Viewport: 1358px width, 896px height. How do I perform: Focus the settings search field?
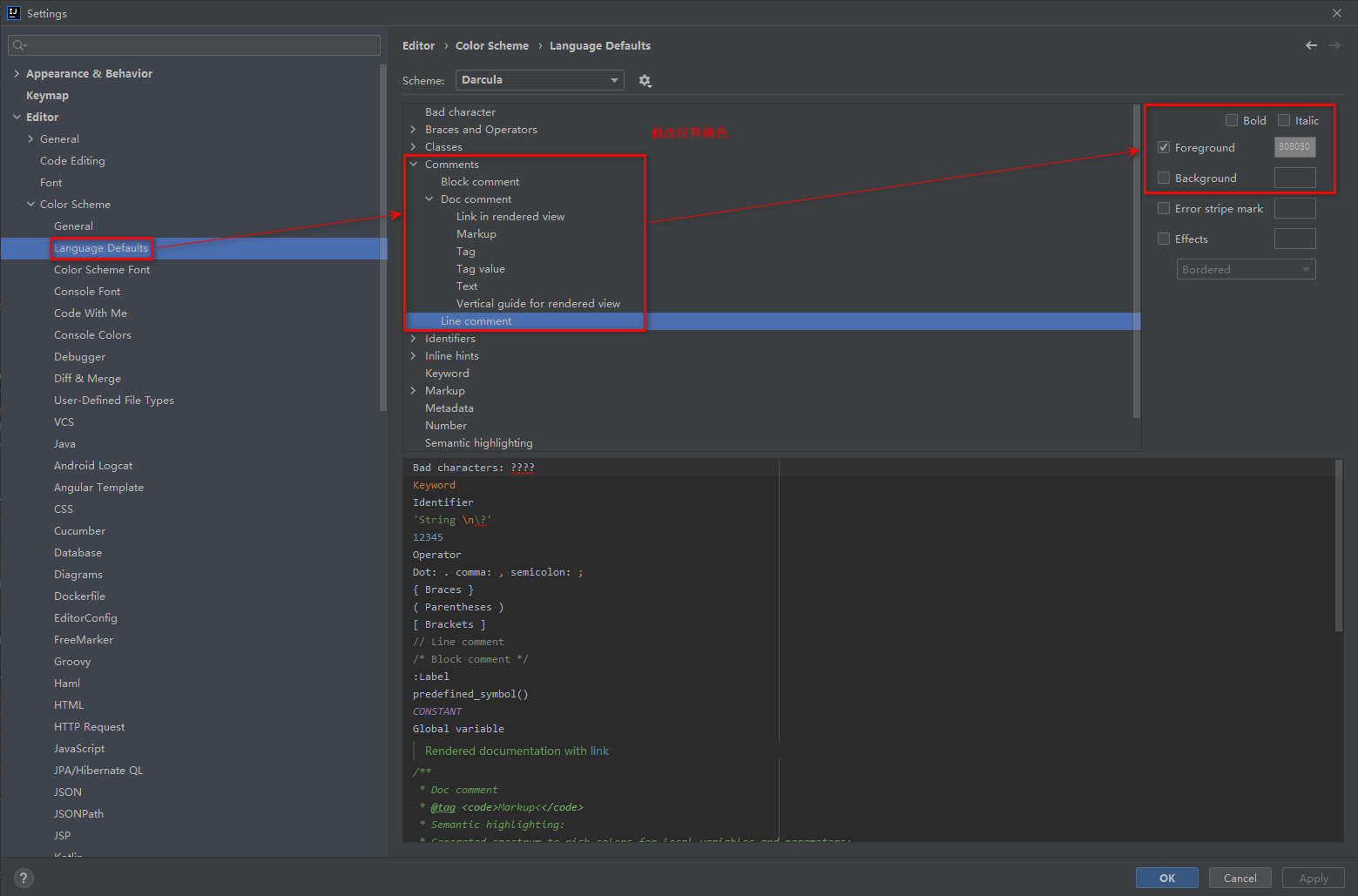(x=194, y=45)
